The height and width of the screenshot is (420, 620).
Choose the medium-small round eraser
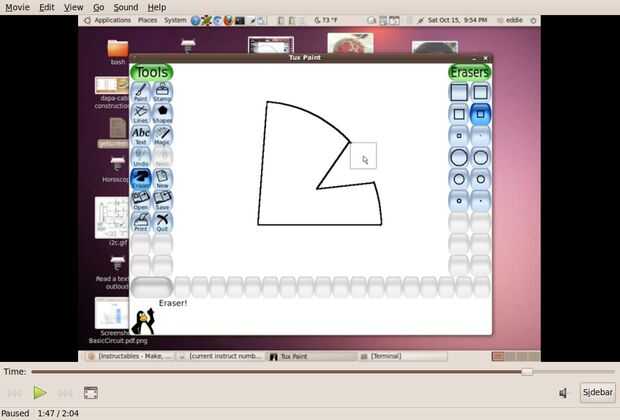pyautogui.click(x=480, y=179)
